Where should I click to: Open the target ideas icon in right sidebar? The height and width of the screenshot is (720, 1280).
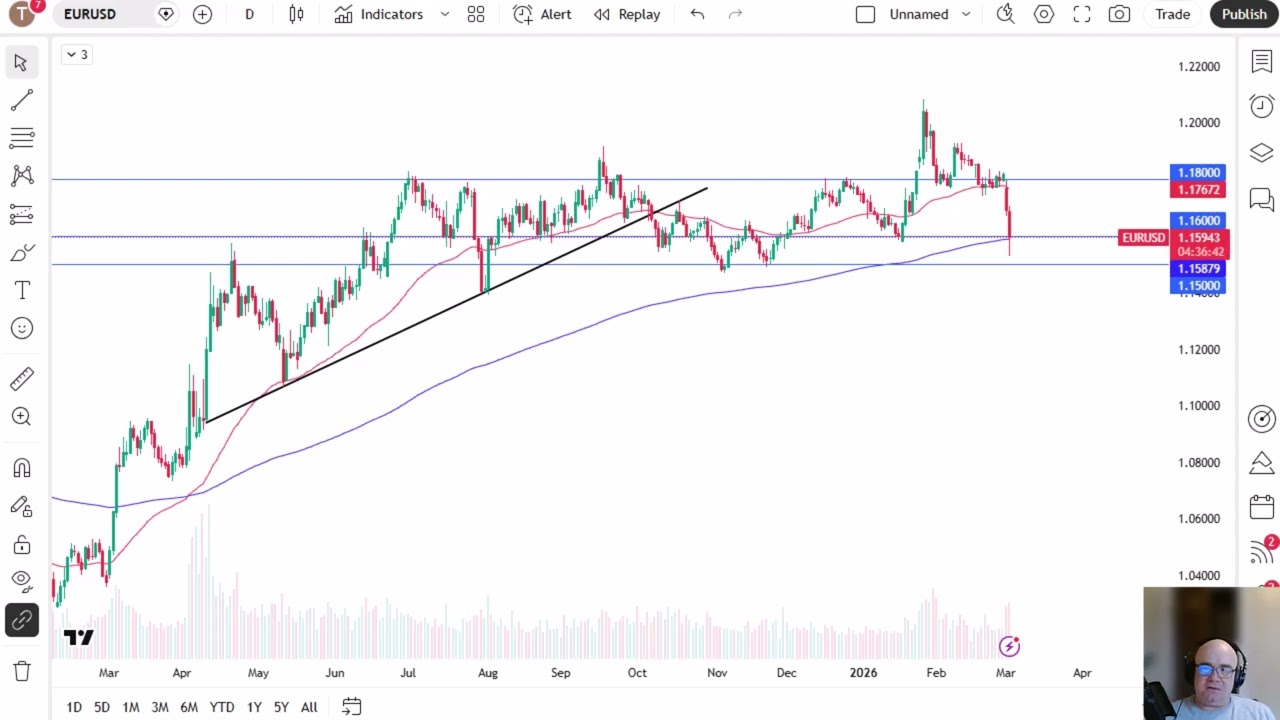[x=1261, y=418]
